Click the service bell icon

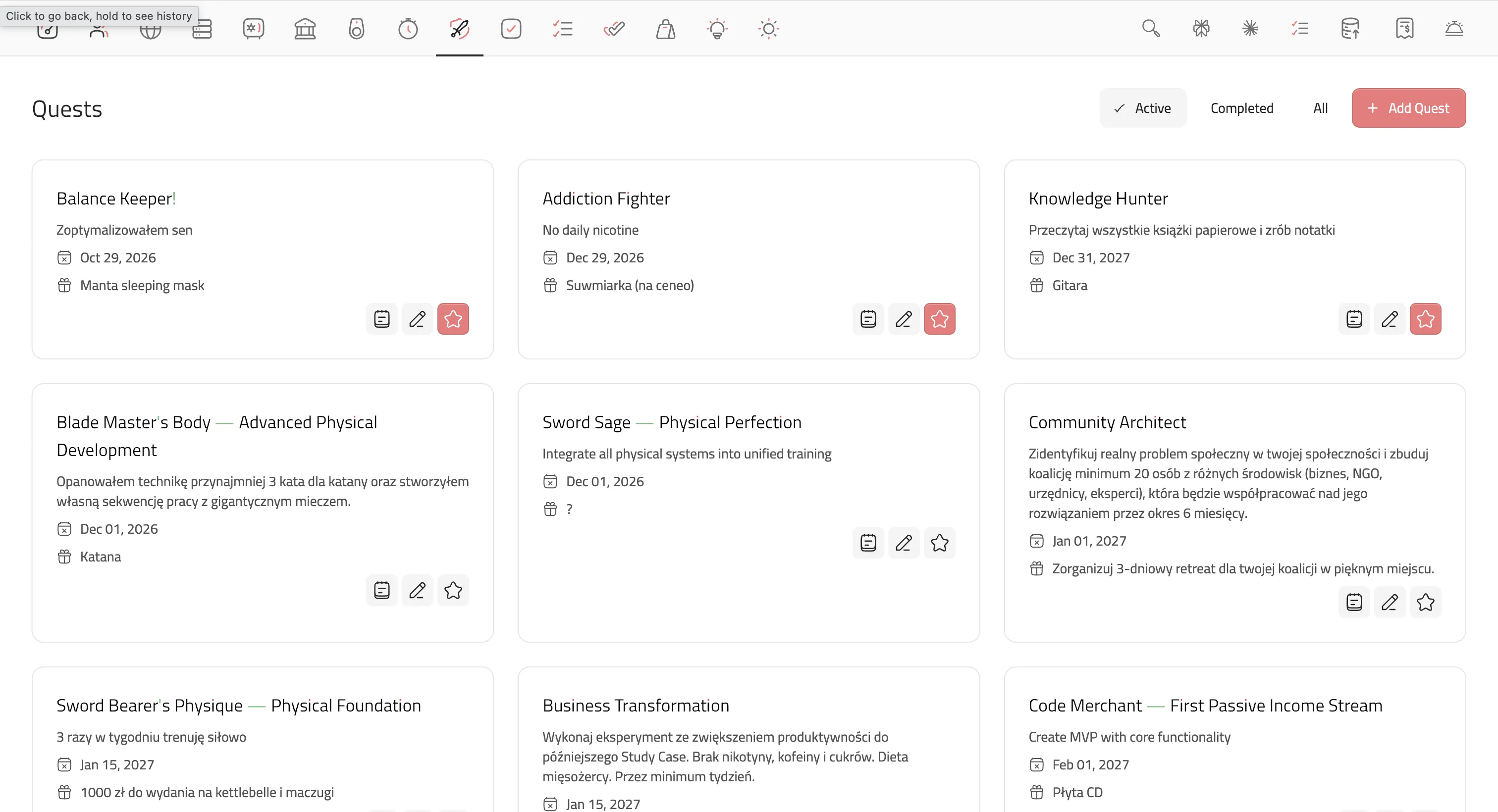[x=1454, y=29]
